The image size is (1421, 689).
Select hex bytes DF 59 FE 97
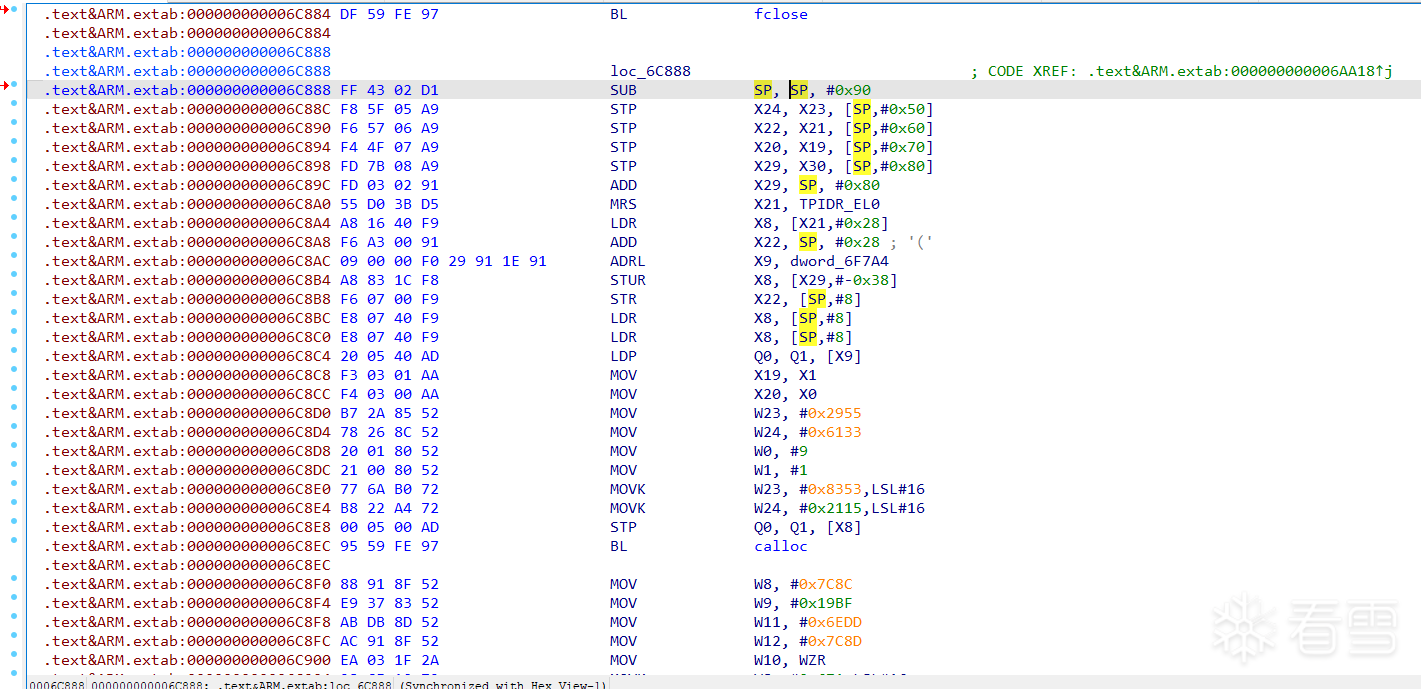coord(390,14)
